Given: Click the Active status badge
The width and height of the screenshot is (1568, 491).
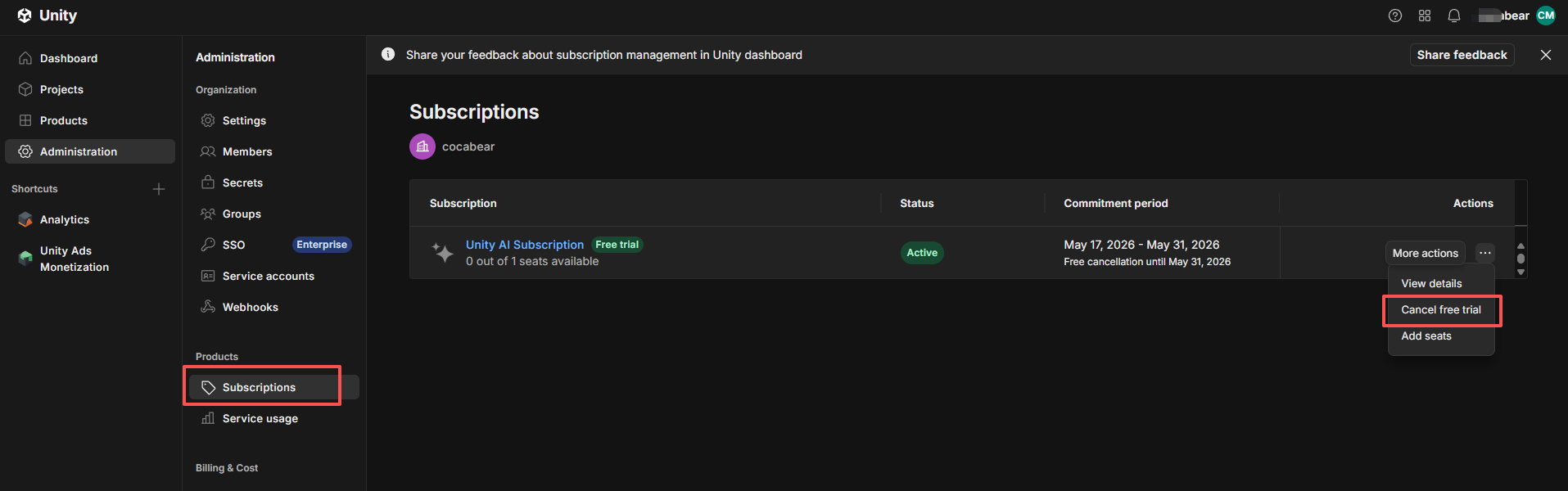Looking at the screenshot, I should click(x=922, y=253).
